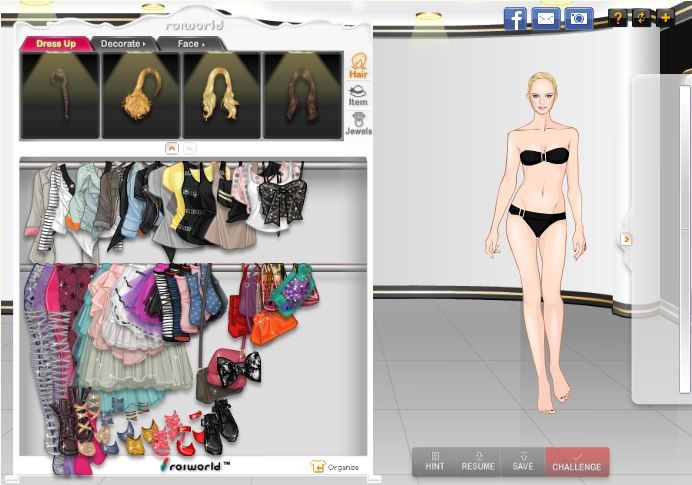This screenshot has width=692, height=485.
Task: Click the down arrow below hair thumbnails
Action: click(x=190, y=148)
